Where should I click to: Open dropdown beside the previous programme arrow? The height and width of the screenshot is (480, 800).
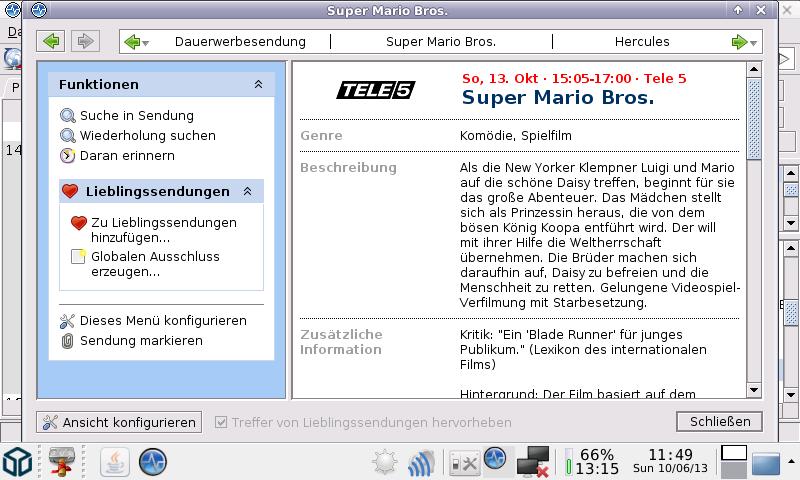point(146,43)
